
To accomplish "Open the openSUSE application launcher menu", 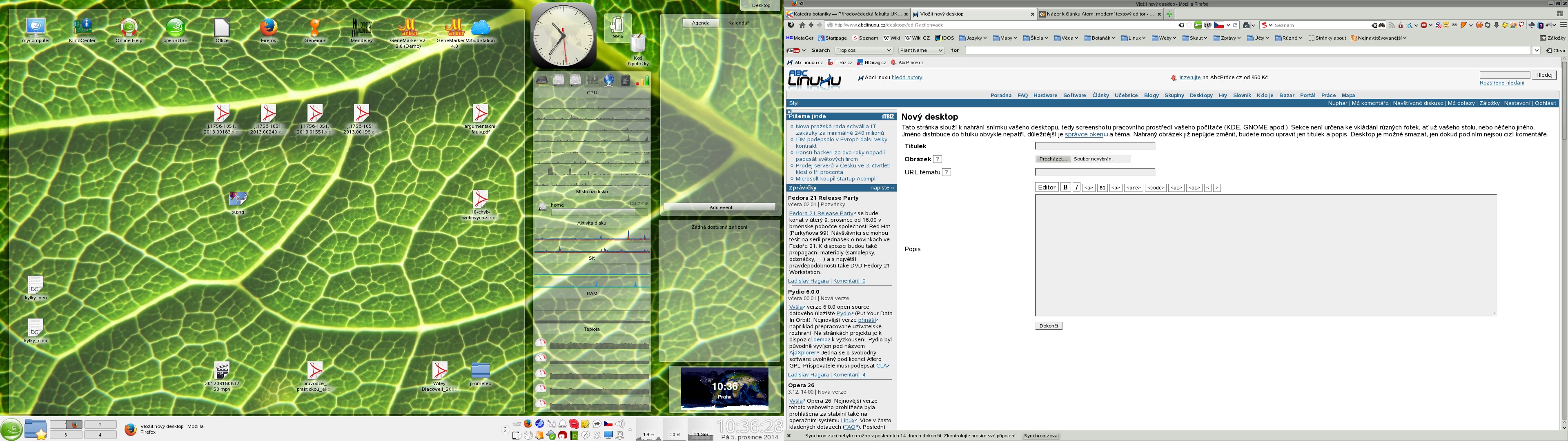I will coord(11,429).
